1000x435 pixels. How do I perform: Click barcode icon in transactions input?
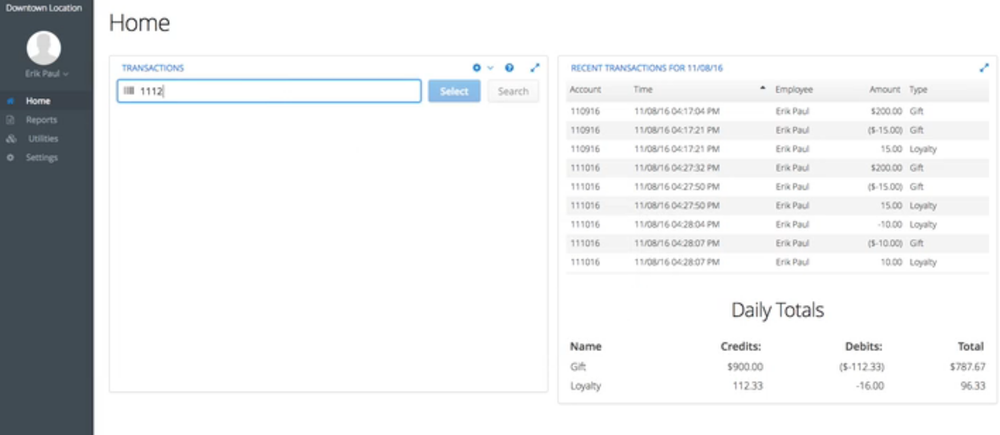(x=129, y=91)
